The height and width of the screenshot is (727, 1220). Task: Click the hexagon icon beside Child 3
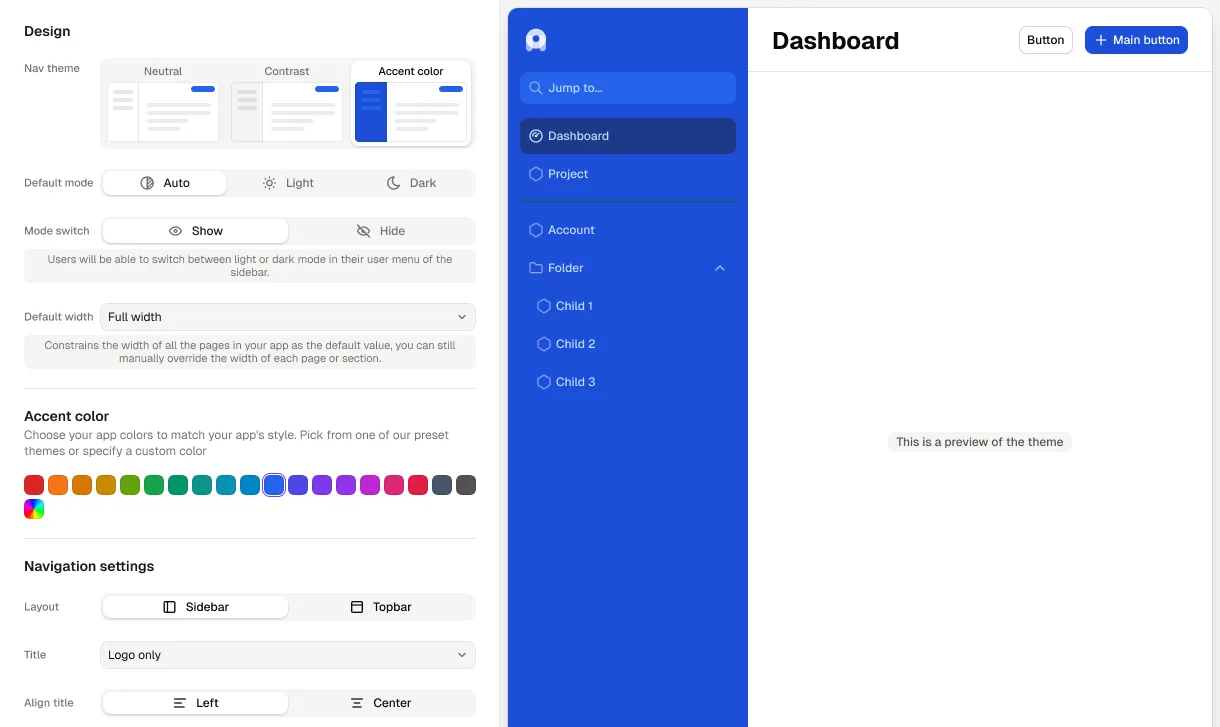tap(544, 382)
